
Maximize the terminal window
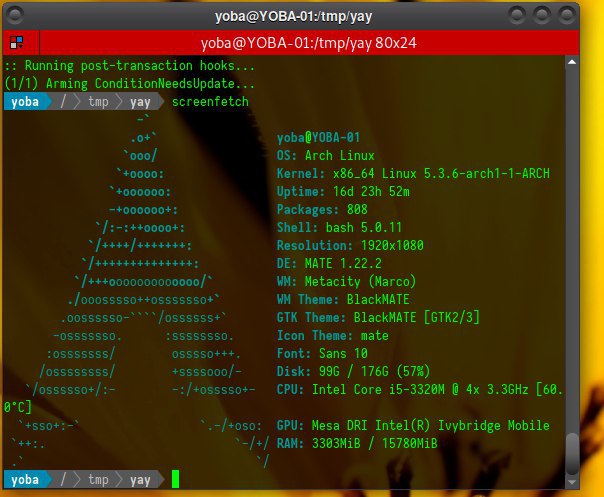tap(542, 15)
